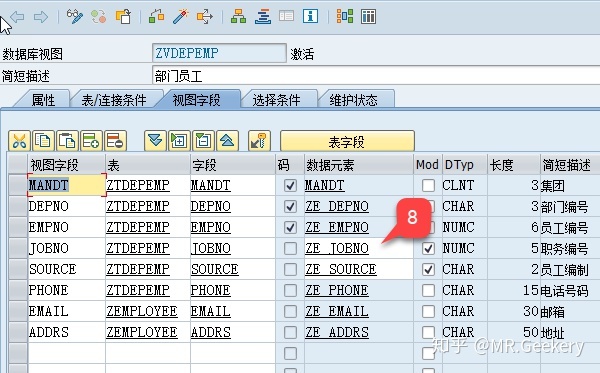Go to the 选择条件 tab
Viewport: 600px width, 373px height.
coord(276,100)
